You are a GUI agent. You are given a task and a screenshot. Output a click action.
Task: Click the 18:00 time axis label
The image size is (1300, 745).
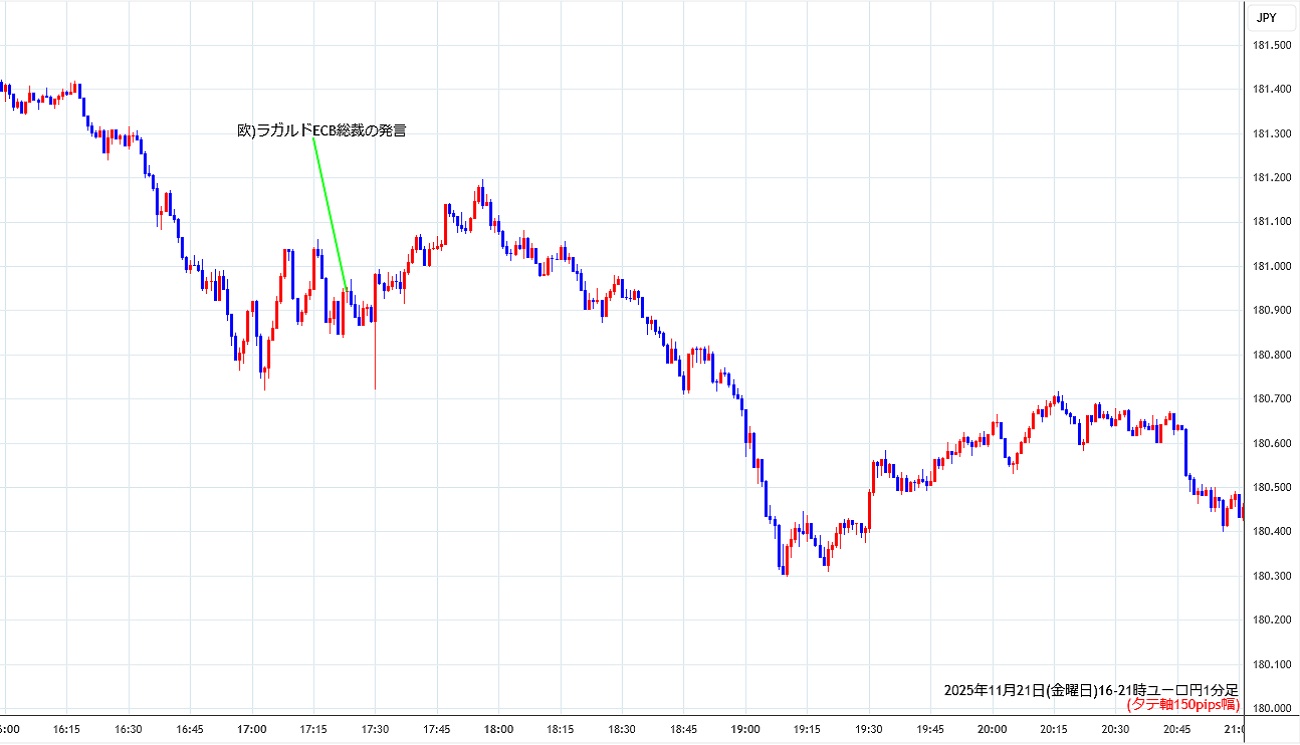click(x=498, y=729)
